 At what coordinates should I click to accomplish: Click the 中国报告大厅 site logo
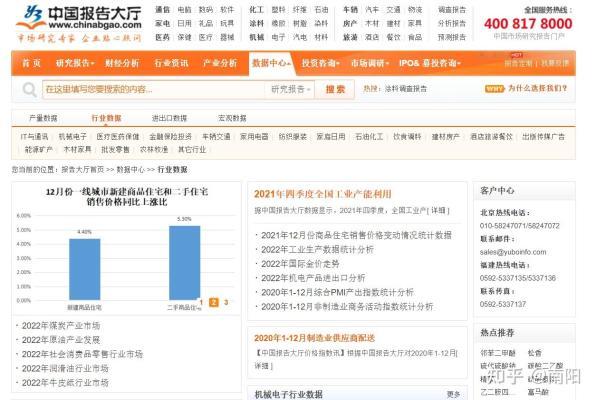tap(79, 23)
